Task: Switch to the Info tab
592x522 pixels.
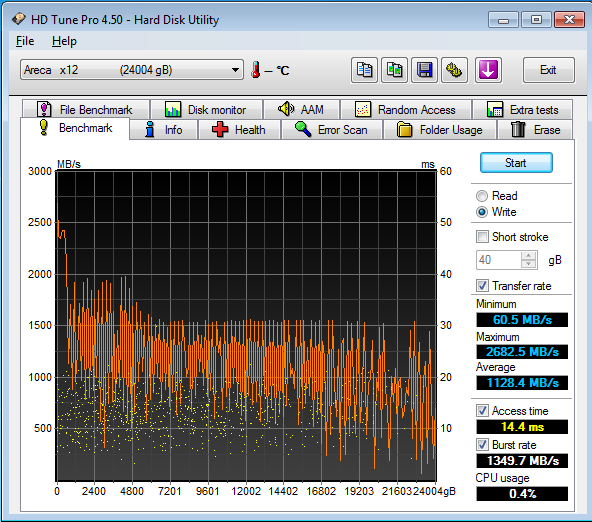Action: click(163, 130)
